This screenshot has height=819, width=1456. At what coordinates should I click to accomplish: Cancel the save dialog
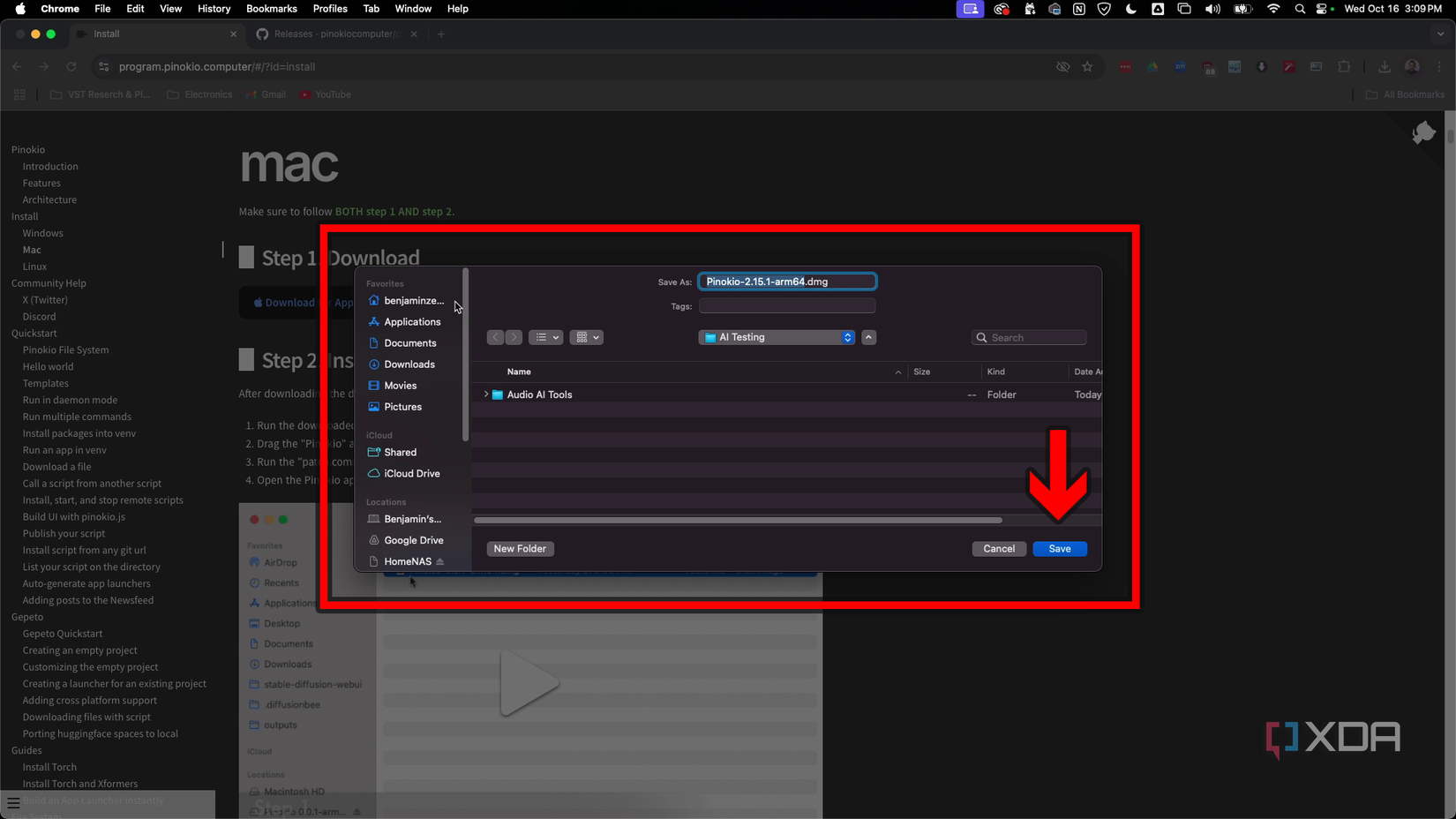point(999,549)
